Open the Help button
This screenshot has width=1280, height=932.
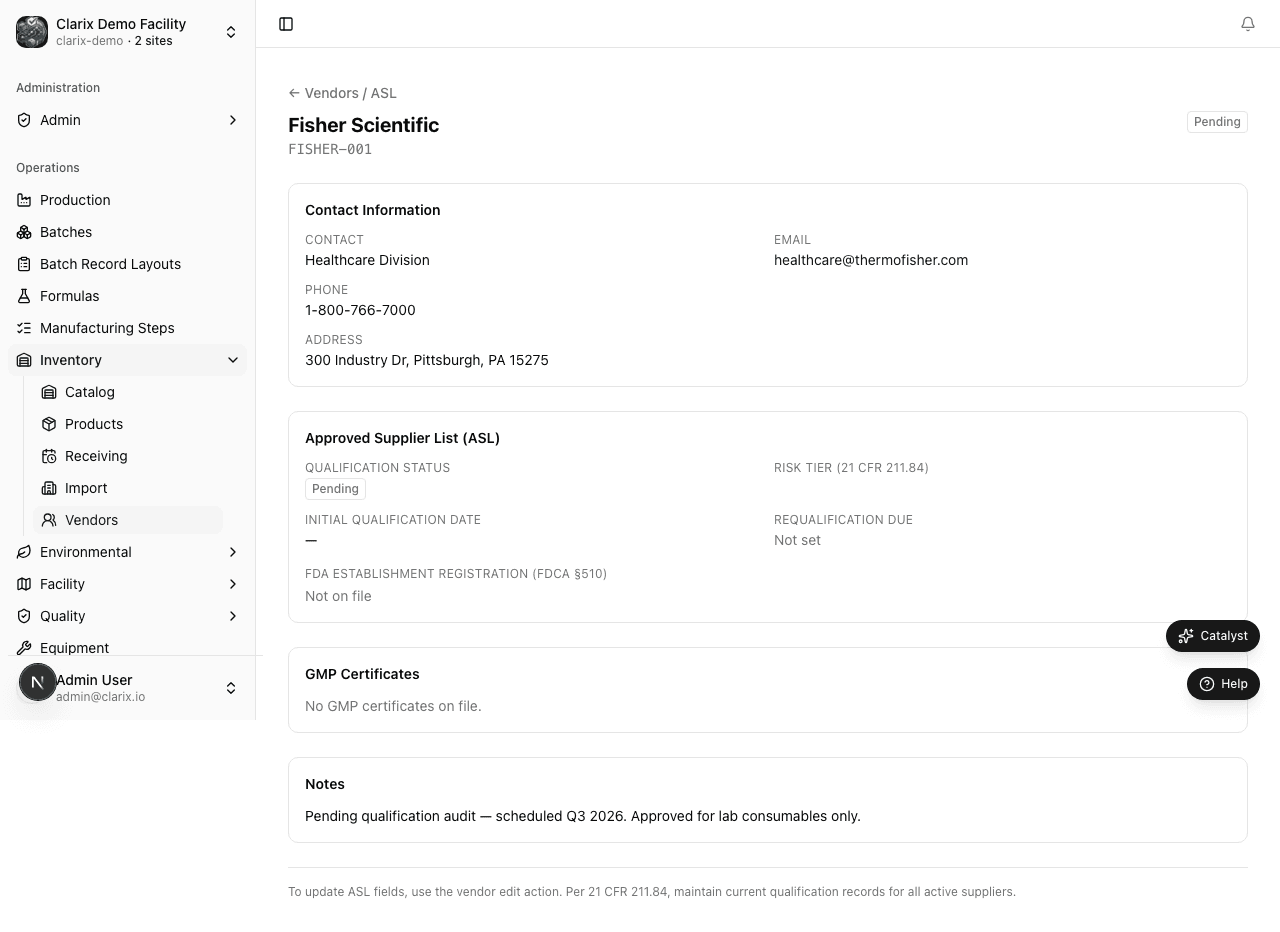(x=1223, y=684)
